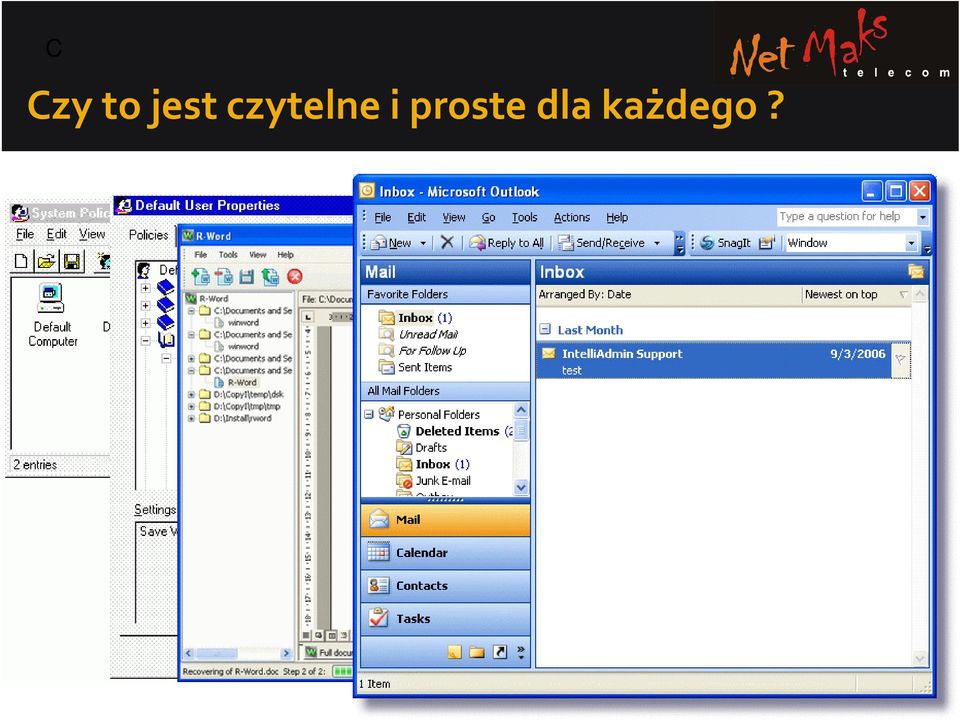Select the Unread Mail search folder
Image resolution: width=960 pixels, height=720 pixels.
click(419, 334)
